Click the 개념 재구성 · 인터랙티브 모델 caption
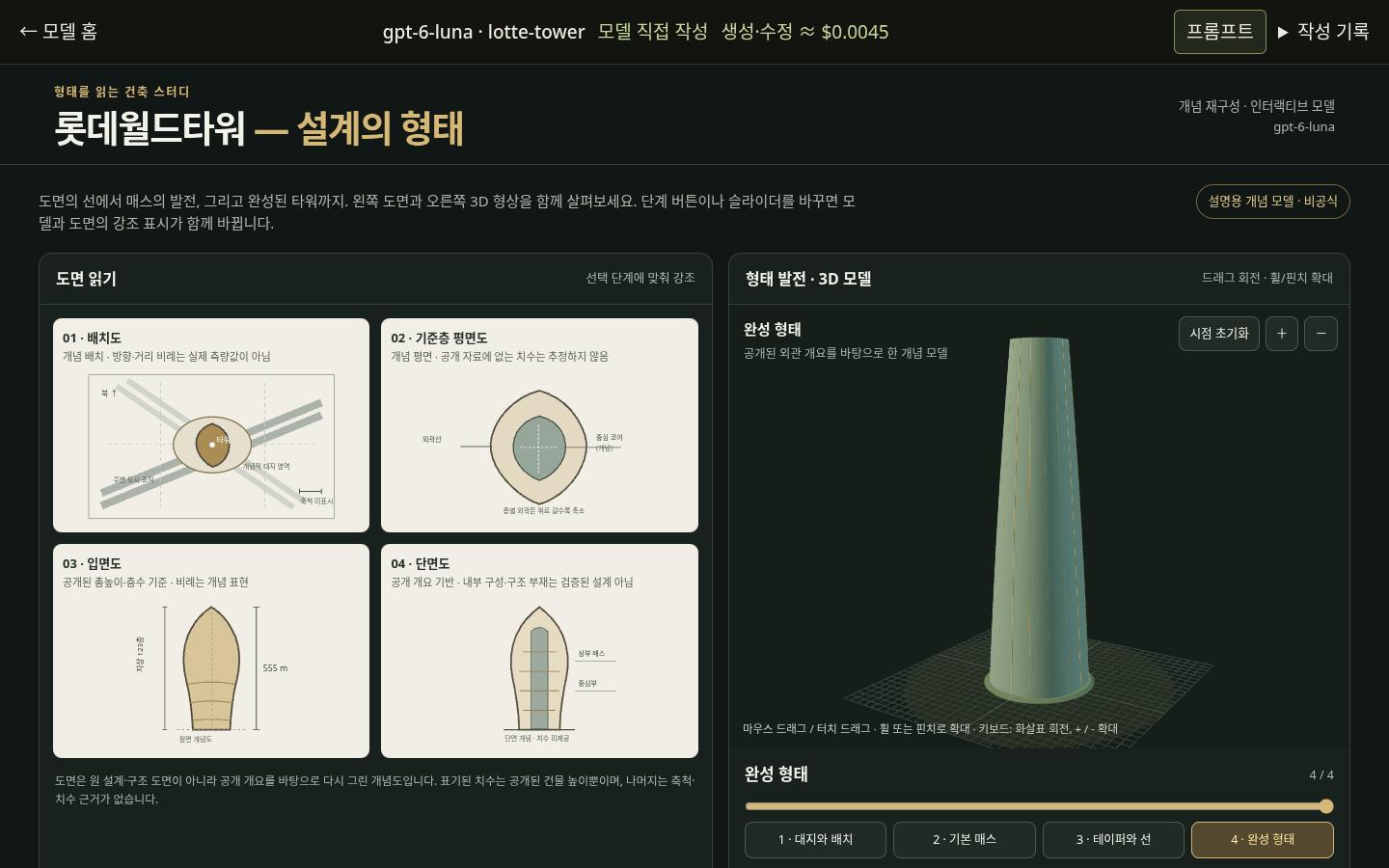 (1256, 106)
